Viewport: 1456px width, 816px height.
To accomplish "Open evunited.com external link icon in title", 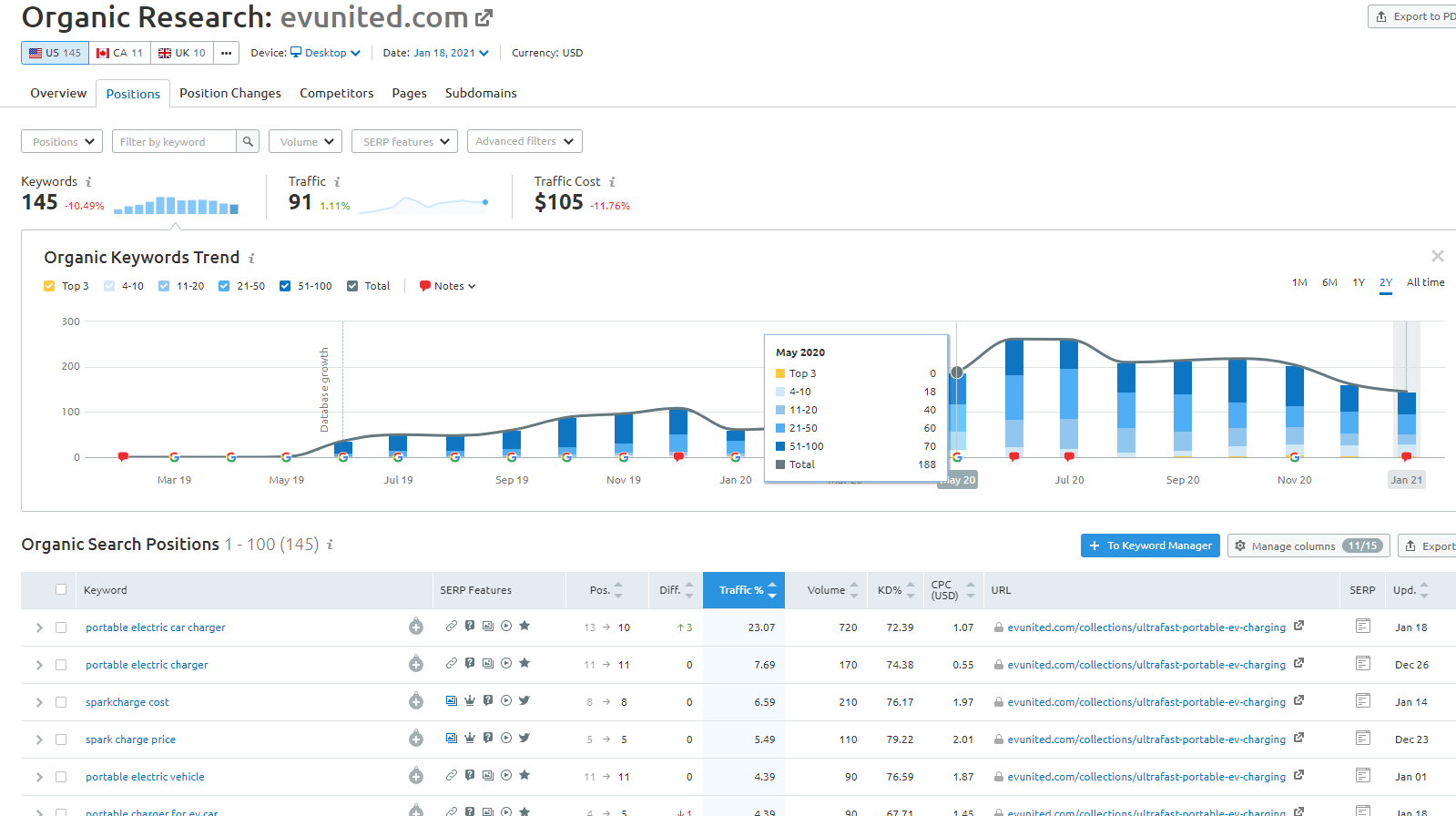I will [x=484, y=17].
